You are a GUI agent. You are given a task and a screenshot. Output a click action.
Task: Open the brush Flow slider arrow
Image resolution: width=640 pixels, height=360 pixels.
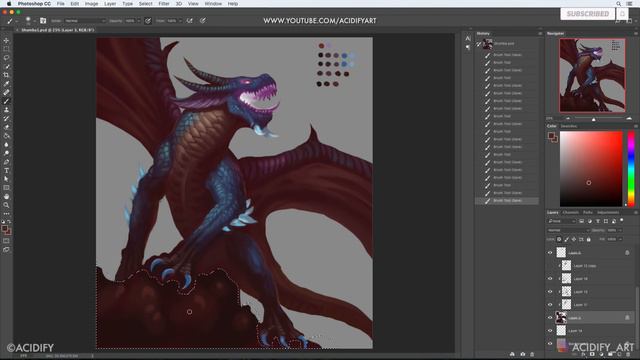click(180, 20)
